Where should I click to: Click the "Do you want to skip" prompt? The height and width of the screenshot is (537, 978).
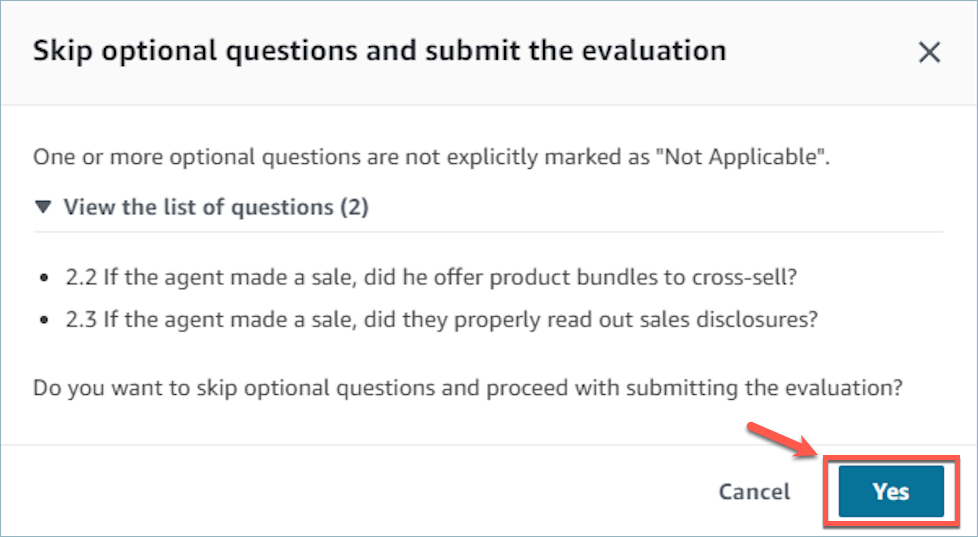pos(468,387)
